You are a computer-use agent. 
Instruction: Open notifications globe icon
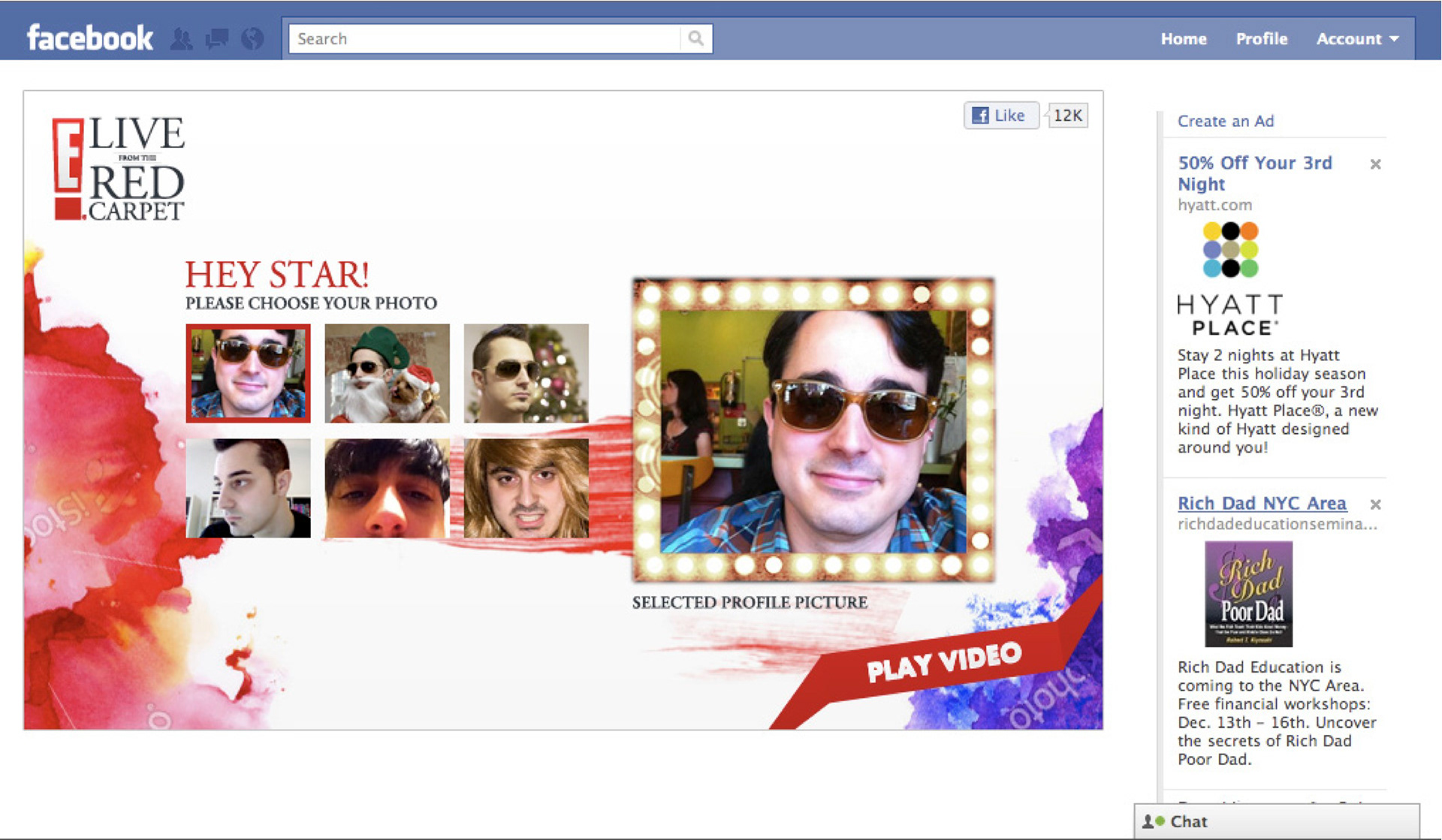click(252, 38)
